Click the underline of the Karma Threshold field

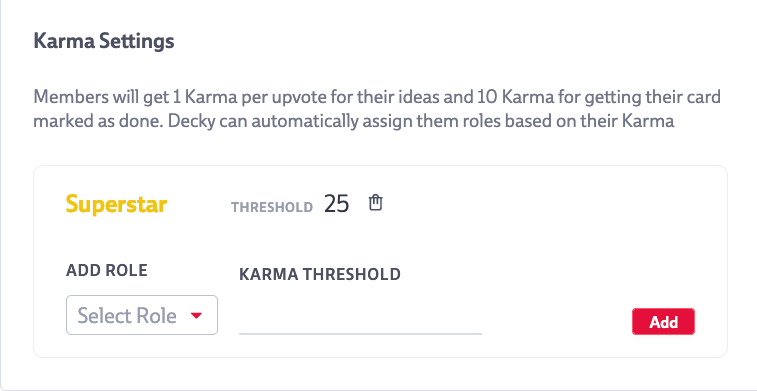tap(360, 334)
